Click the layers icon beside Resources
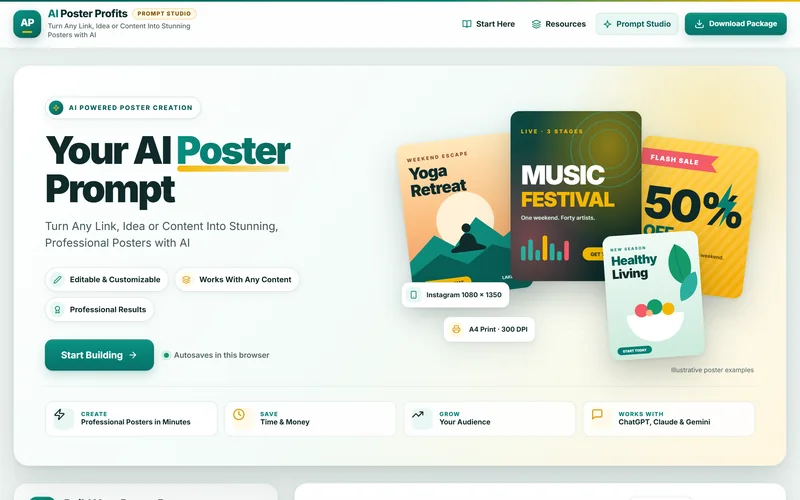800x500 pixels. click(536, 24)
